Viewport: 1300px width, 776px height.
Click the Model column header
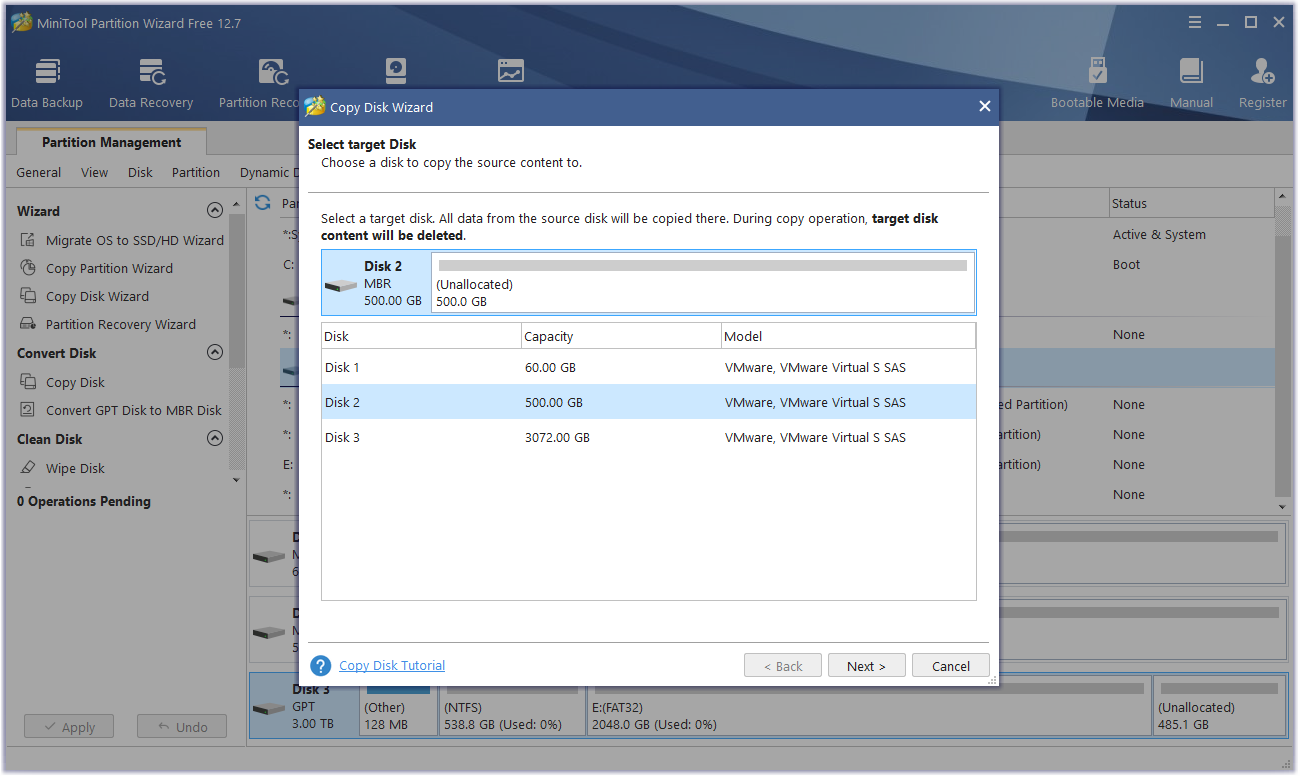tap(848, 336)
